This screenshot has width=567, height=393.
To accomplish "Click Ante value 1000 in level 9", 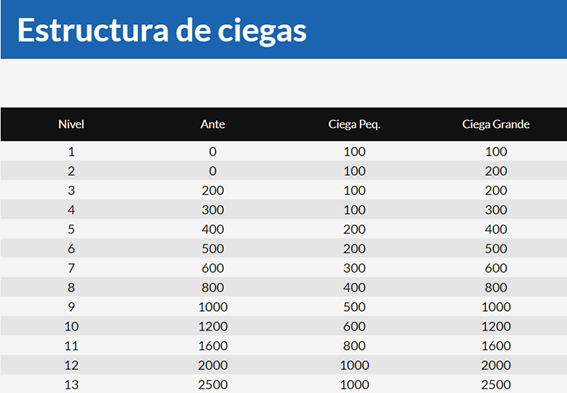I will (213, 307).
